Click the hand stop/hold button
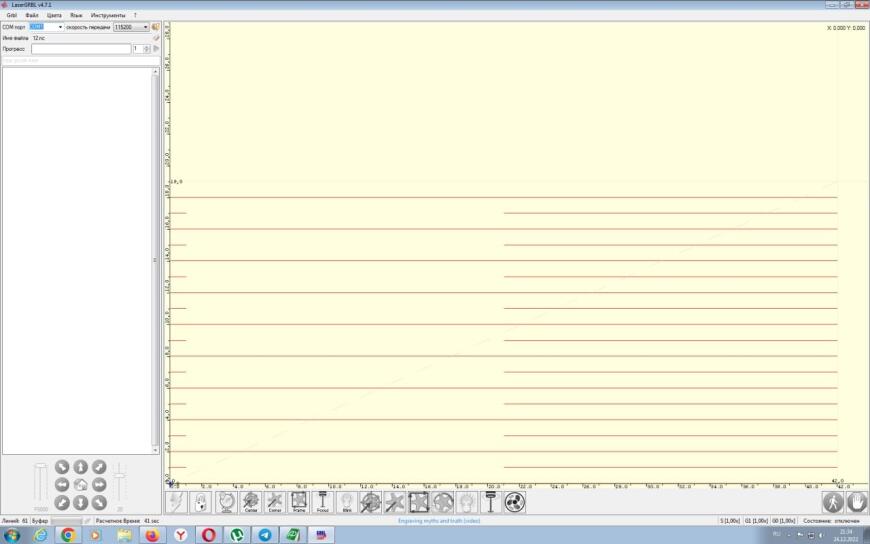The image size is (870, 544). tap(857, 502)
